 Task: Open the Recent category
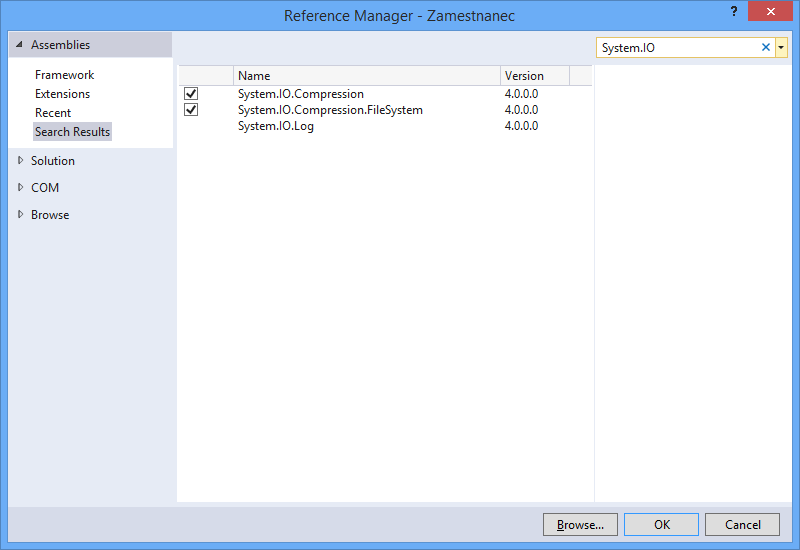point(53,113)
